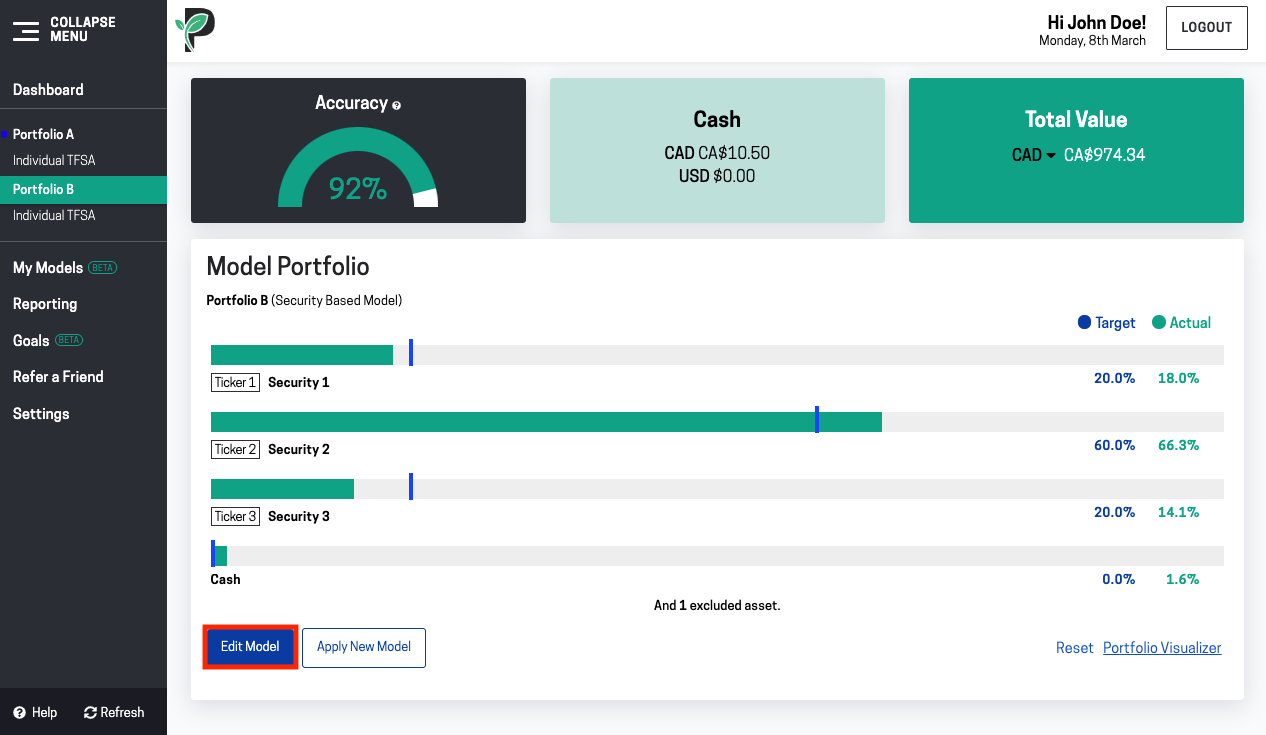1266x735 pixels.
Task: Open Settings in the sidebar
Action: click(41, 414)
